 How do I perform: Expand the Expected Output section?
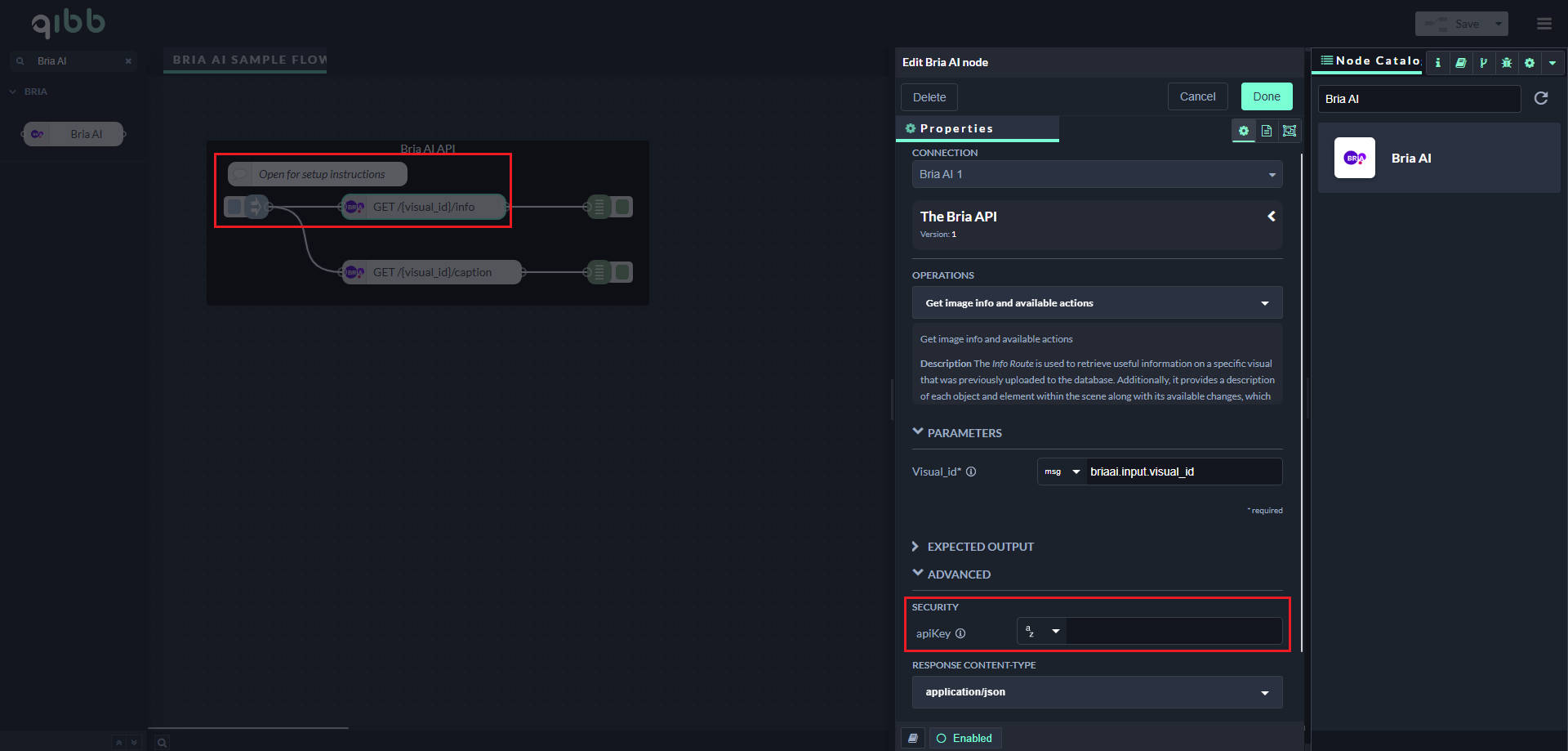point(980,547)
